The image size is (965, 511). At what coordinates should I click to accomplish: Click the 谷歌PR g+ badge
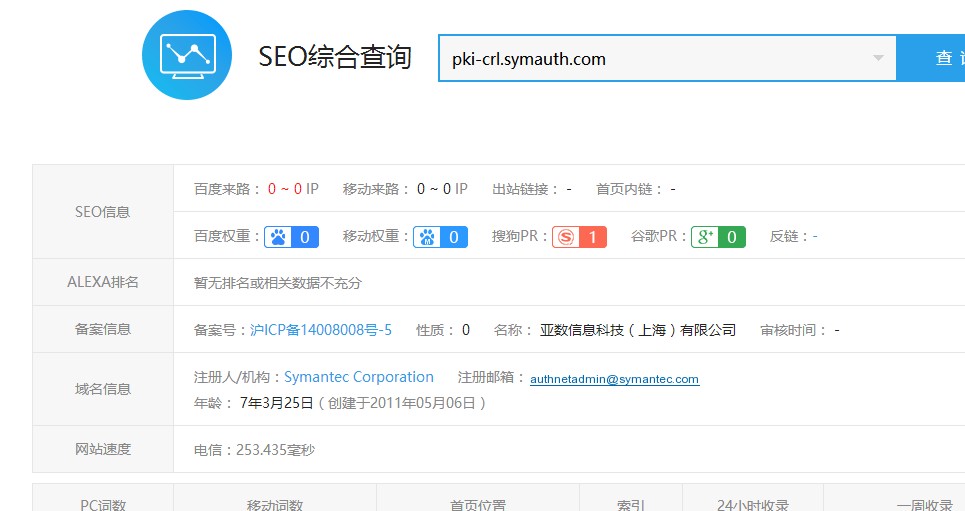(x=718, y=237)
